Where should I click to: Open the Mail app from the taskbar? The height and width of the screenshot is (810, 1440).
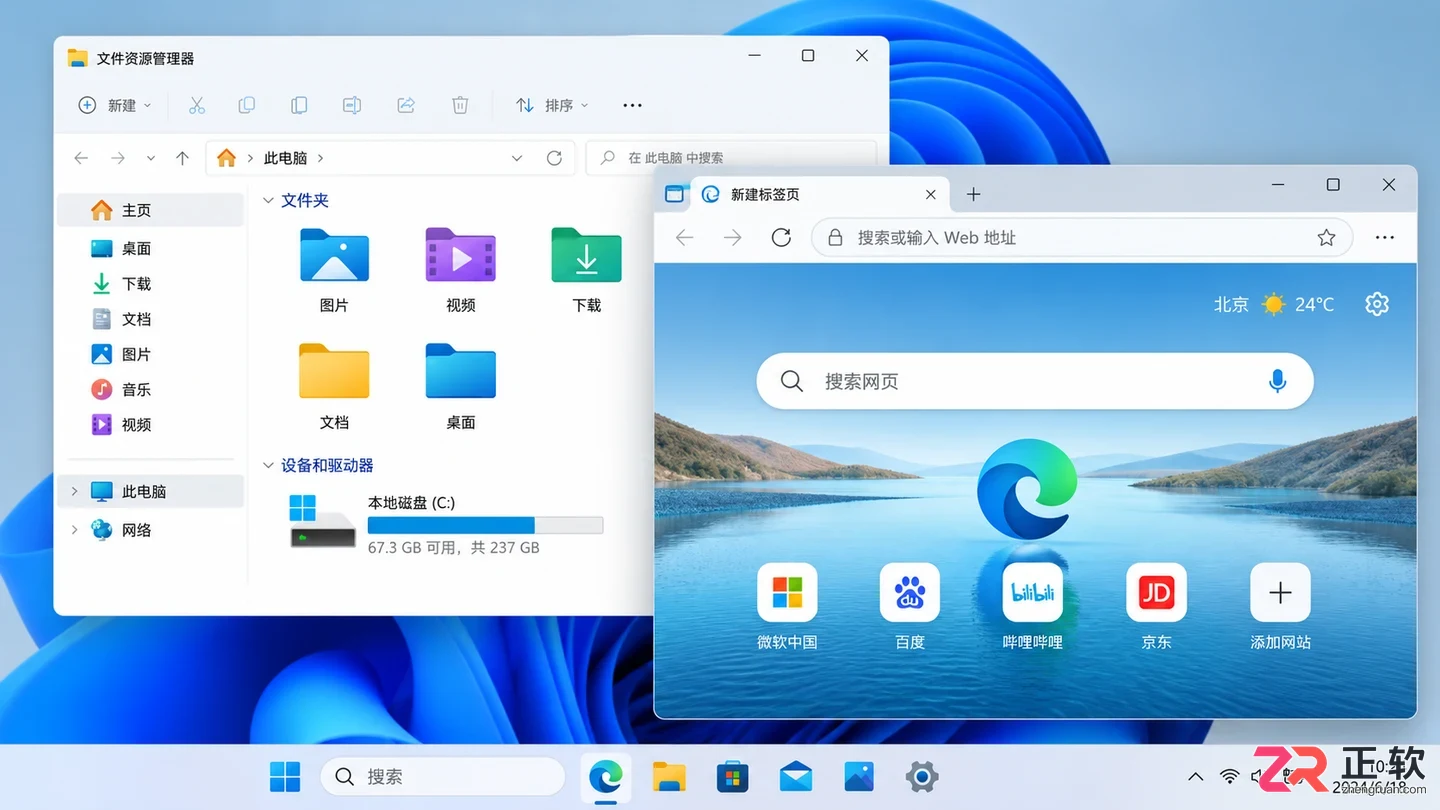(796, 777)
